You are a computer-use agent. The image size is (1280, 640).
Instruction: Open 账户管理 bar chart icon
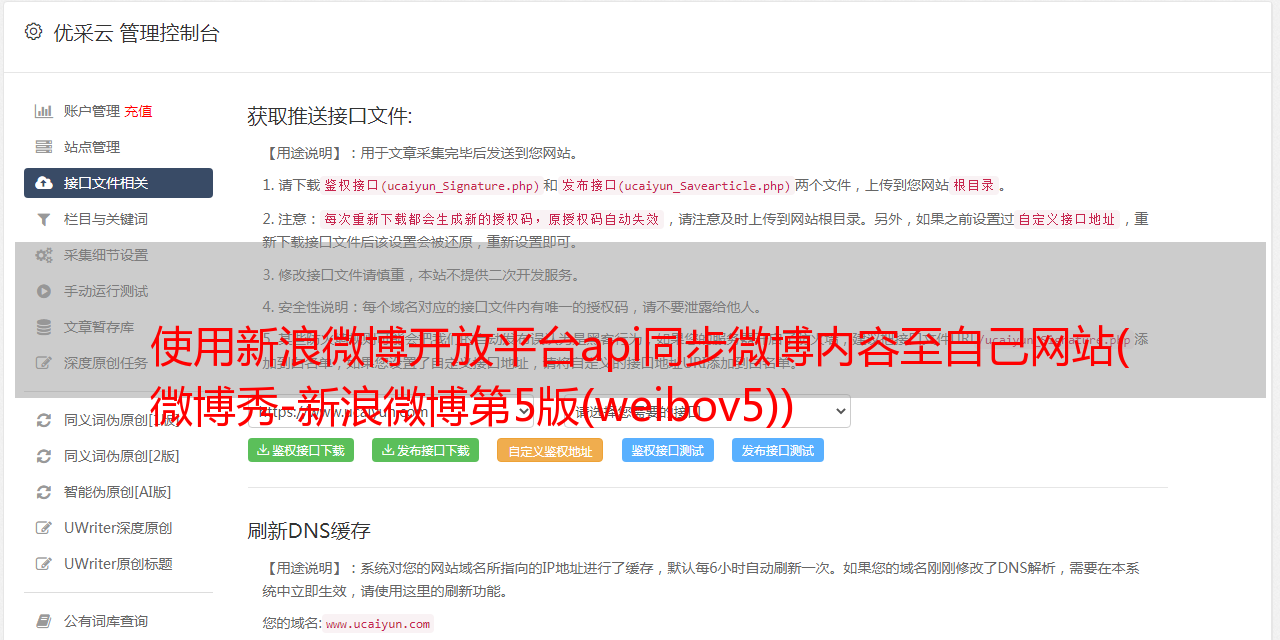tap(44, 111)
